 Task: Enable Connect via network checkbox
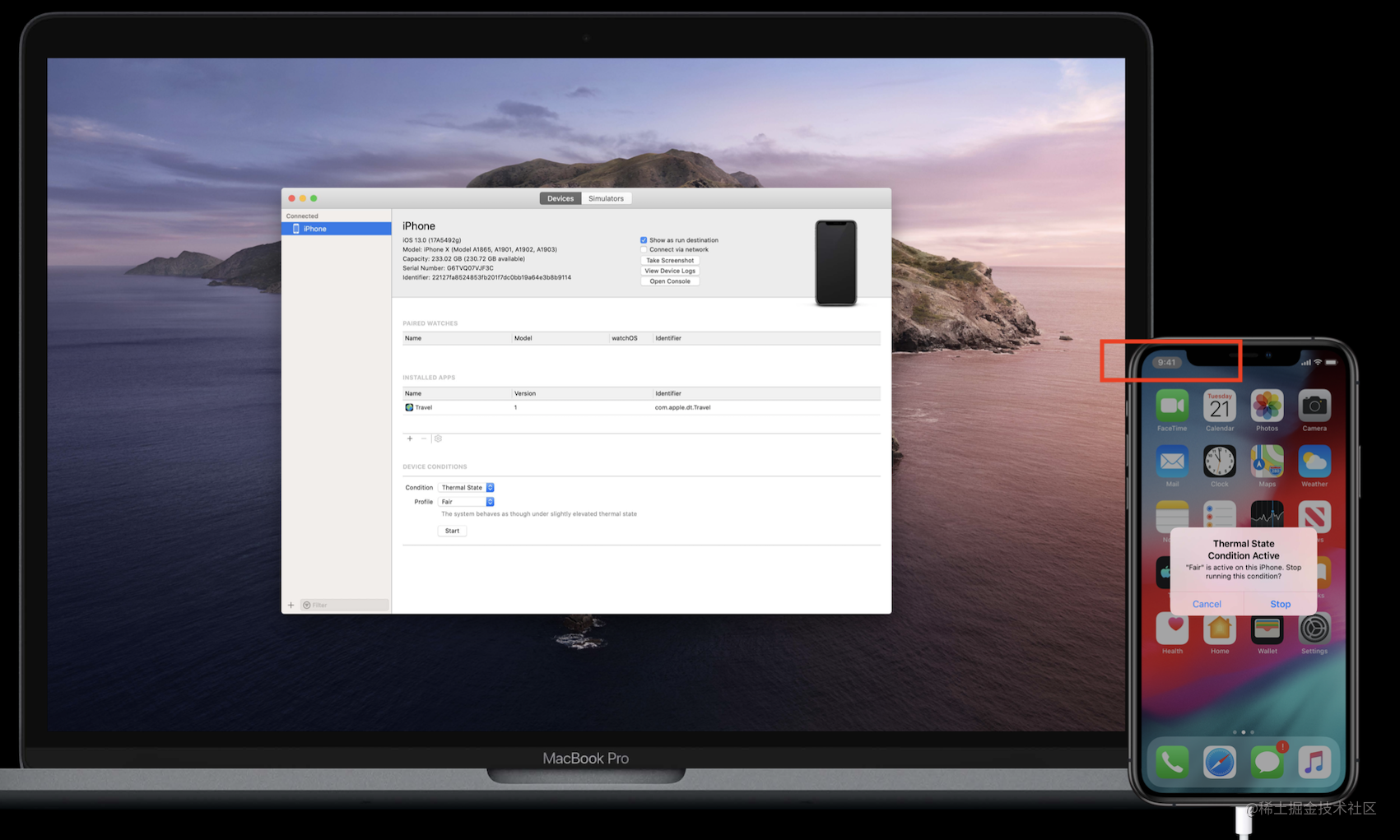644,250
